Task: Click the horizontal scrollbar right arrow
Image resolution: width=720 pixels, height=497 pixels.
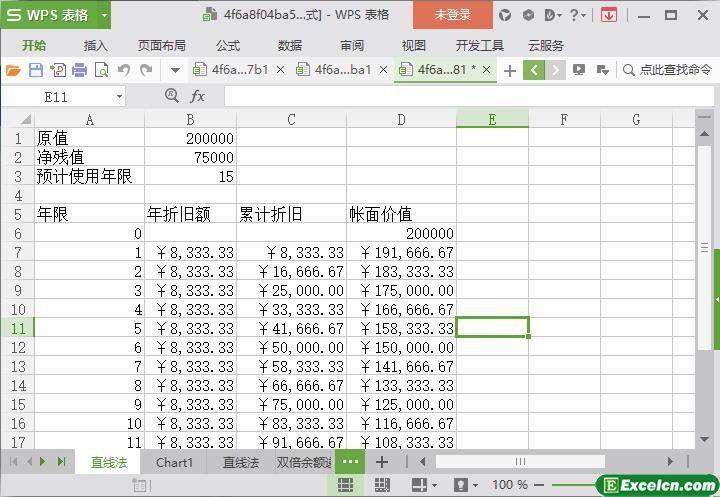Action: click(670, 462)
